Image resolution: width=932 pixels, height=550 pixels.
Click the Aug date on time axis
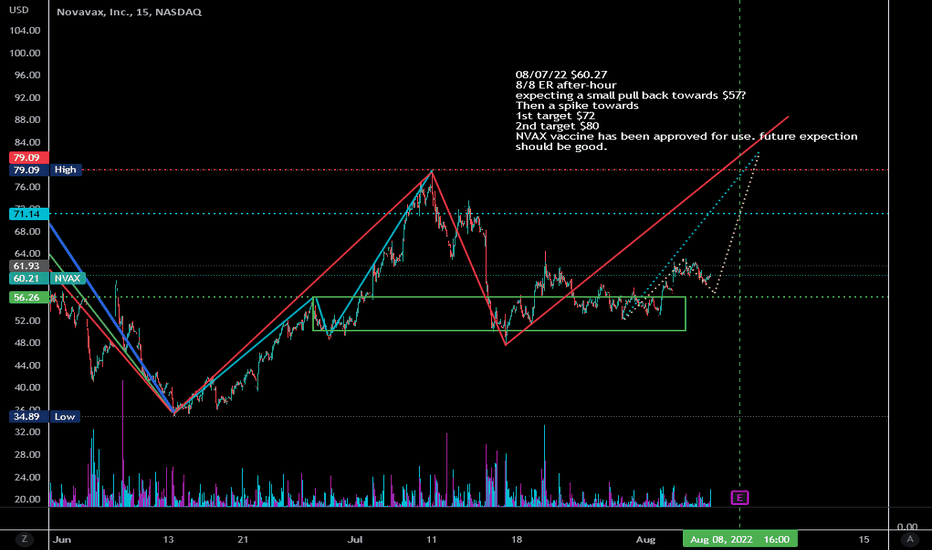pyautogui.click(x=646, y=540)
